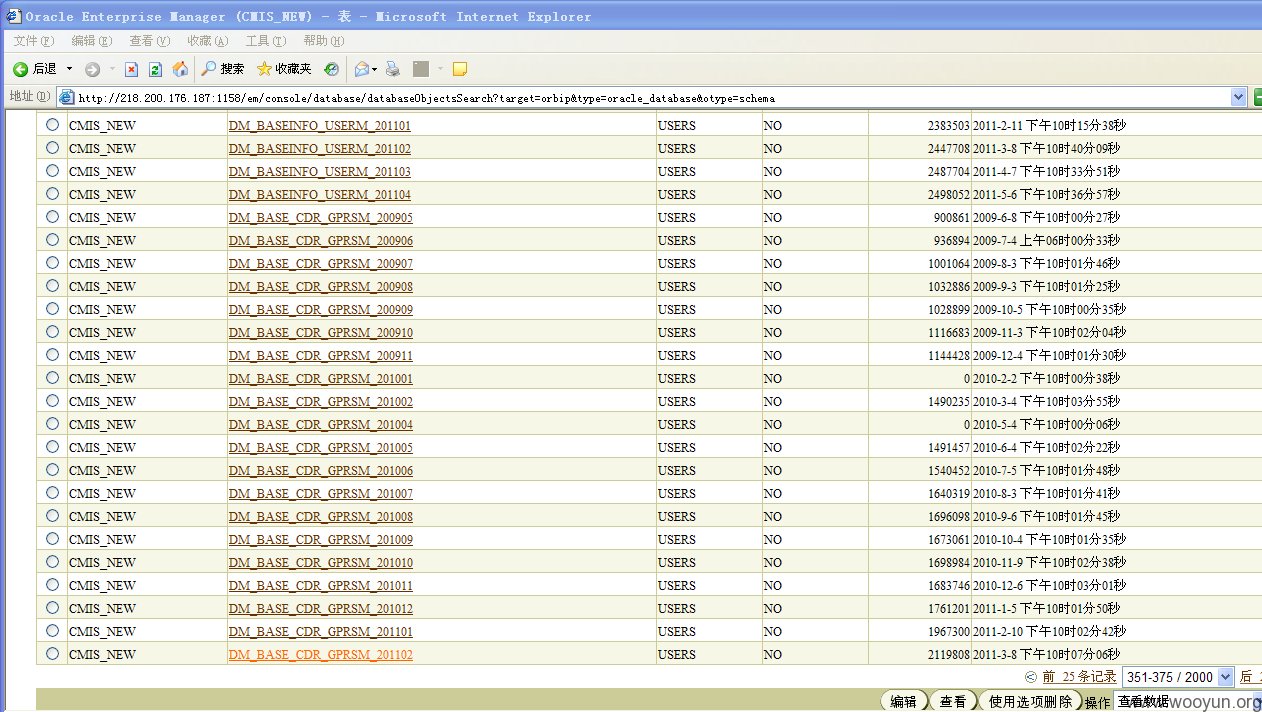The width and height of the screenshot is (1262, 712).
Task: Go to previous records via 前 25 条记录 link
Action: pyautogui.click(x=1079, y=677)
